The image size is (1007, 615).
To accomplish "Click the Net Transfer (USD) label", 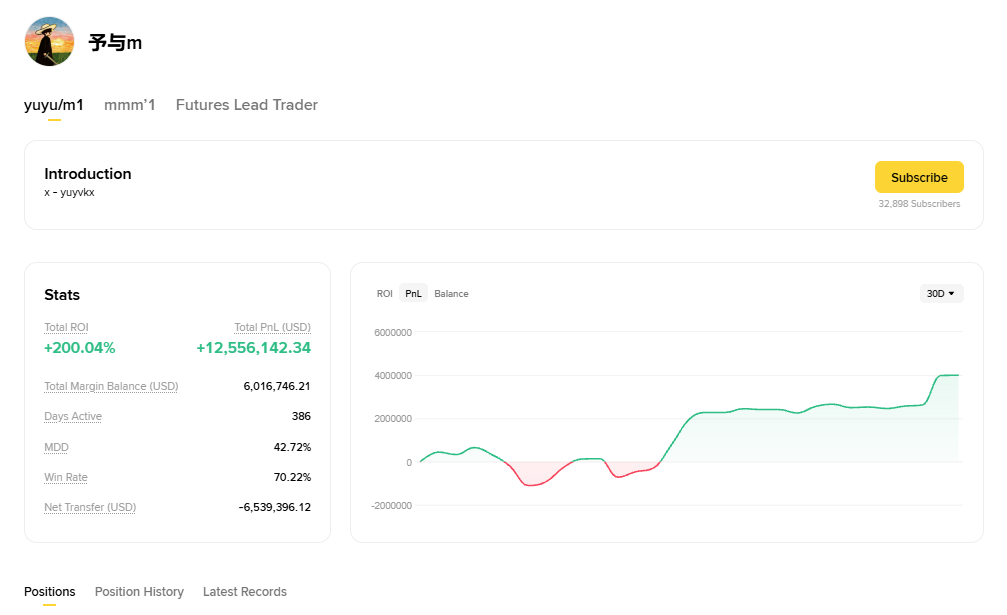I will 90,507.
